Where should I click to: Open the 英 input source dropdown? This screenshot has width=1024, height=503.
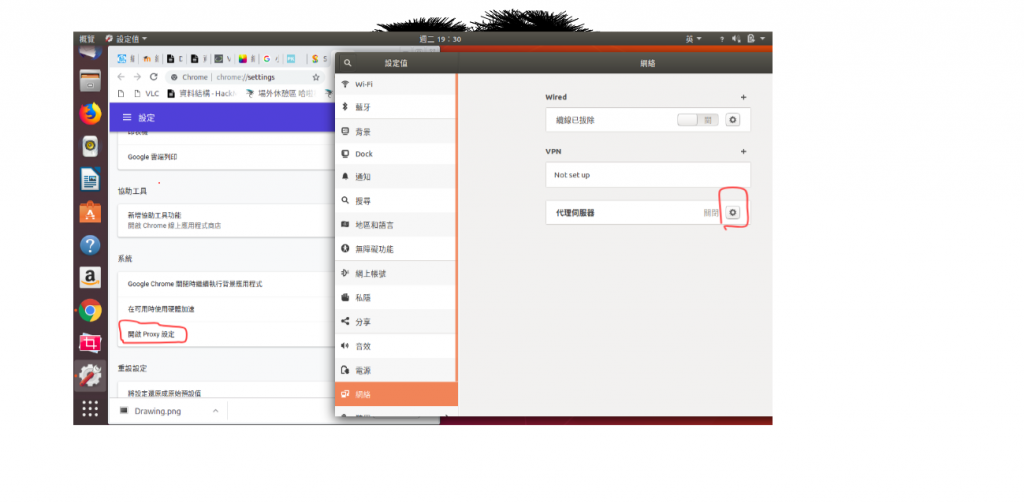[694, 39]
